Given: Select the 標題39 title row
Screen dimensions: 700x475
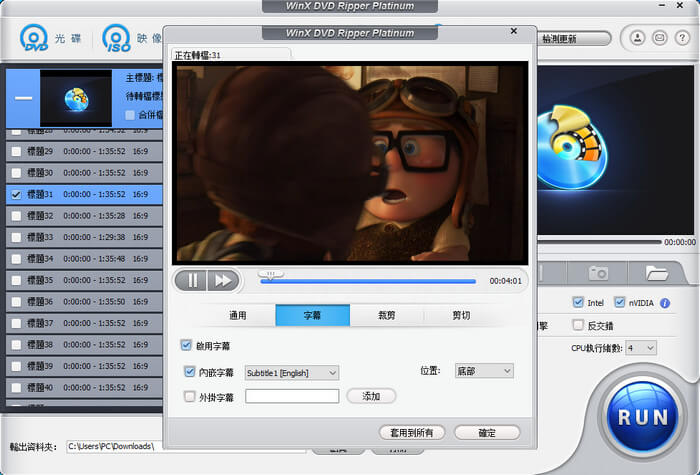Looking at the screenshot, I should [x=84, y=366].
